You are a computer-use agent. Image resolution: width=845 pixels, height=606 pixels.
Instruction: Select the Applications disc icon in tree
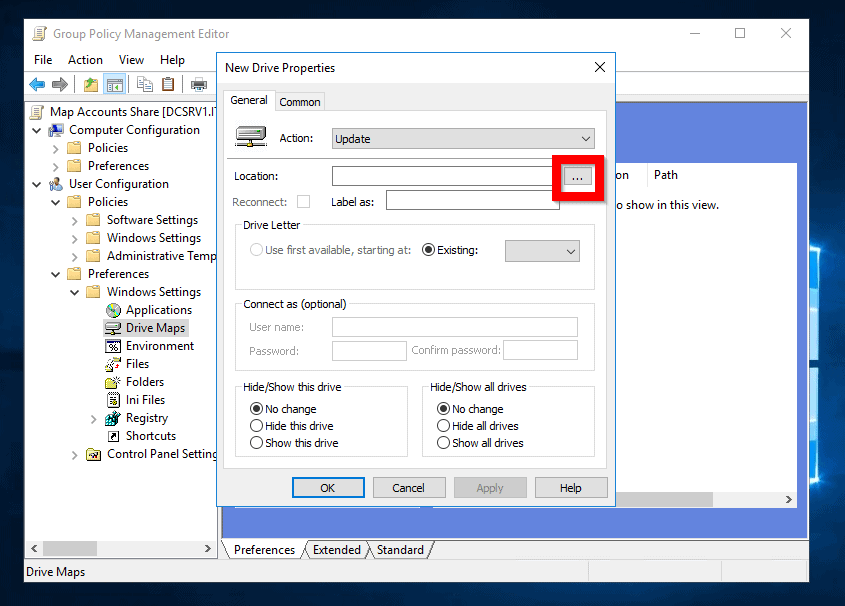click(114, 310)
